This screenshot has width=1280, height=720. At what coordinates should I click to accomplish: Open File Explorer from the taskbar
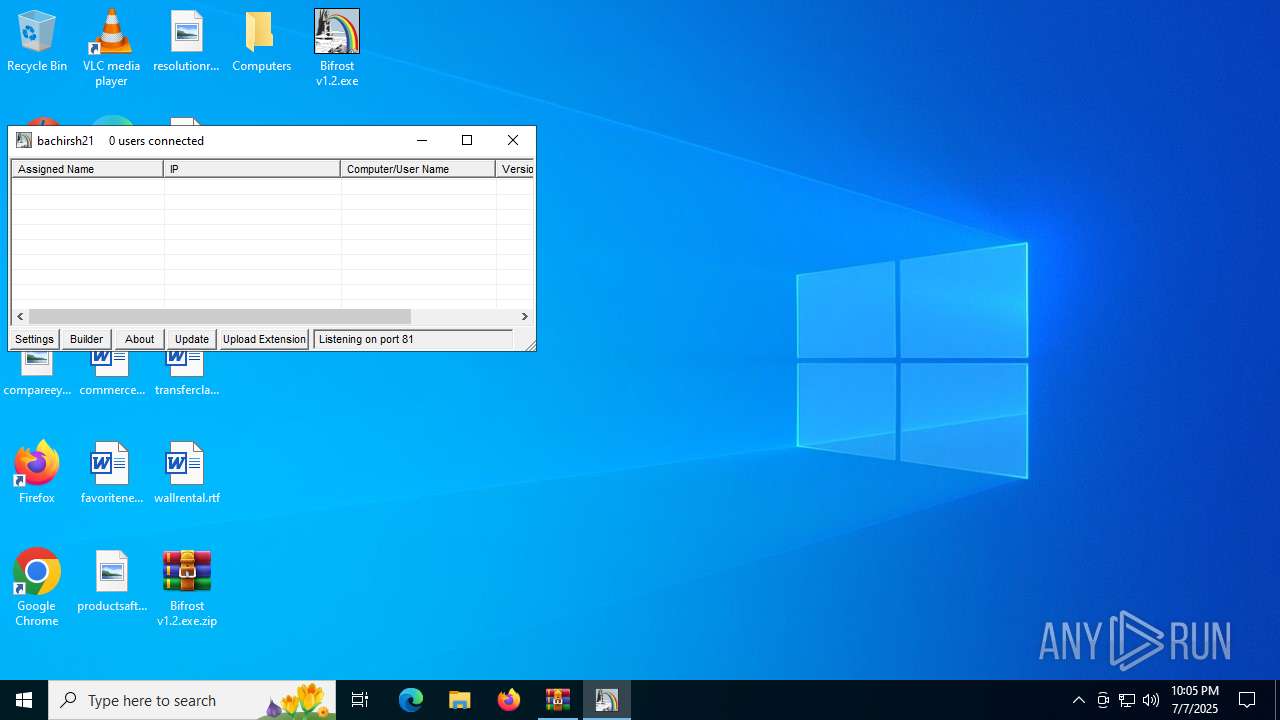pyautogui.click(x=460, y=700)
